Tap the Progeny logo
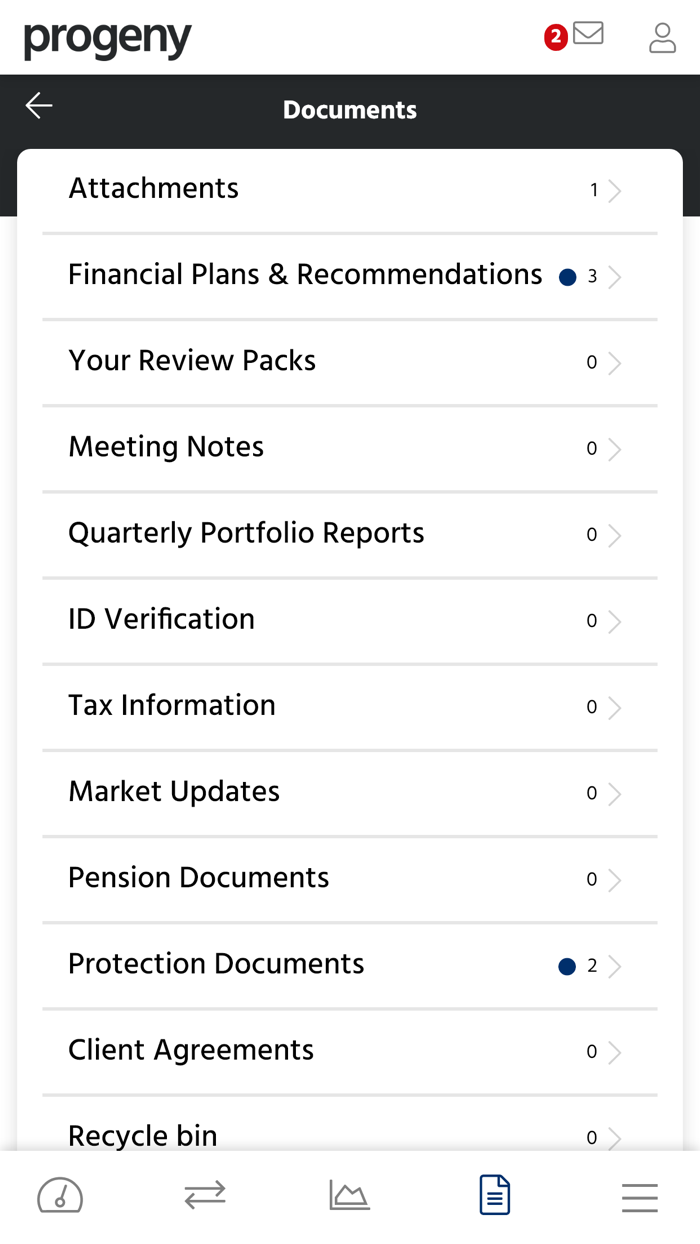 coord(107,41)
